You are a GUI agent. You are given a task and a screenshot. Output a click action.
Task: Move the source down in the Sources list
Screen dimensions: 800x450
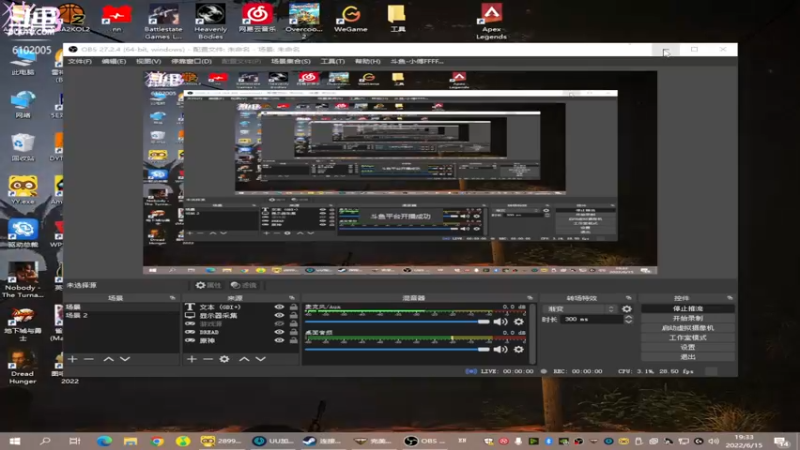(x=261, y=359)
